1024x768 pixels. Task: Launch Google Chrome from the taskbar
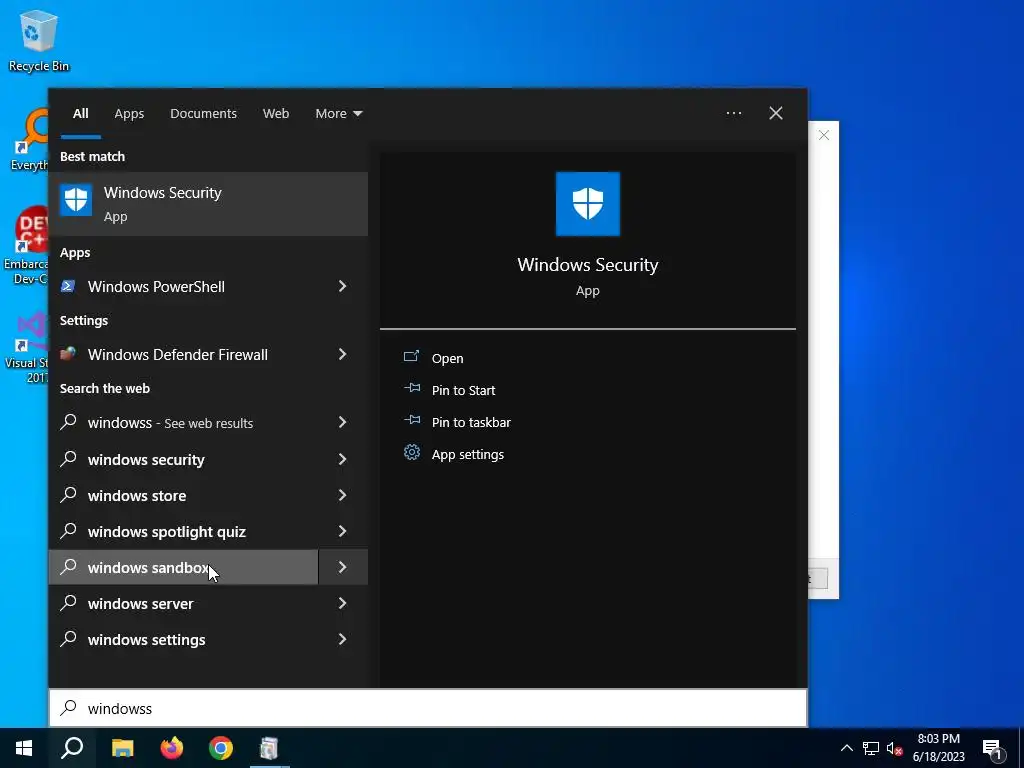coord(221,748)
